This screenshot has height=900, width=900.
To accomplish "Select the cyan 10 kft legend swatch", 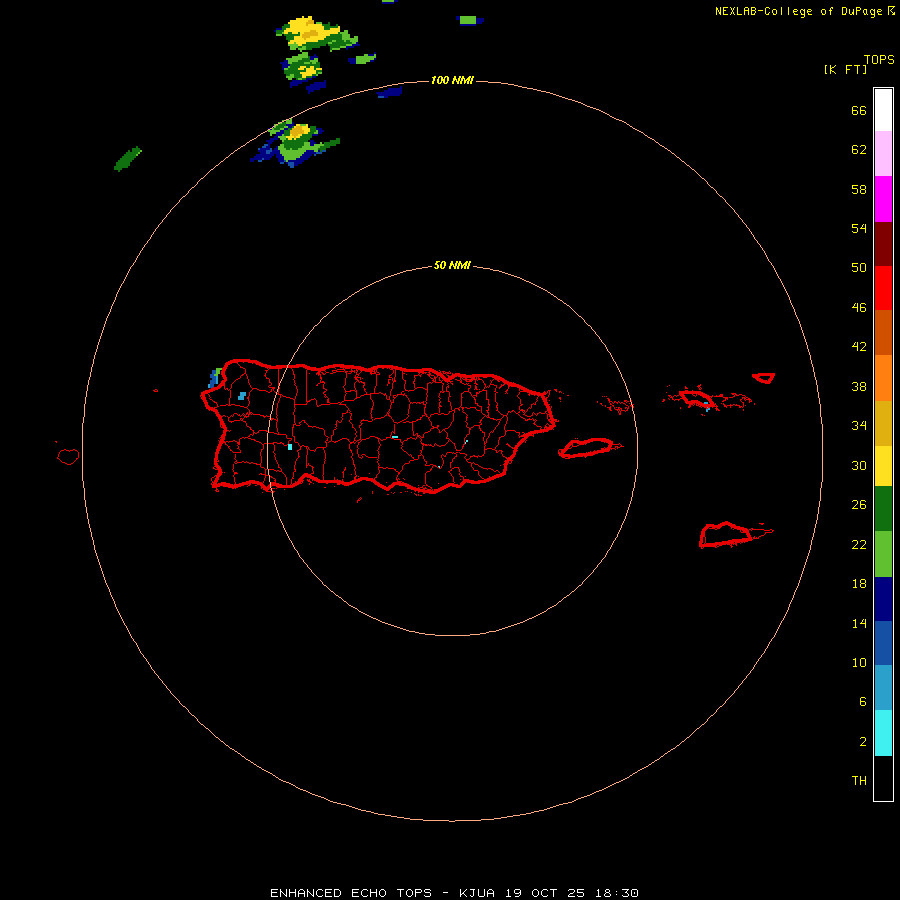I will tap(883, 732).
